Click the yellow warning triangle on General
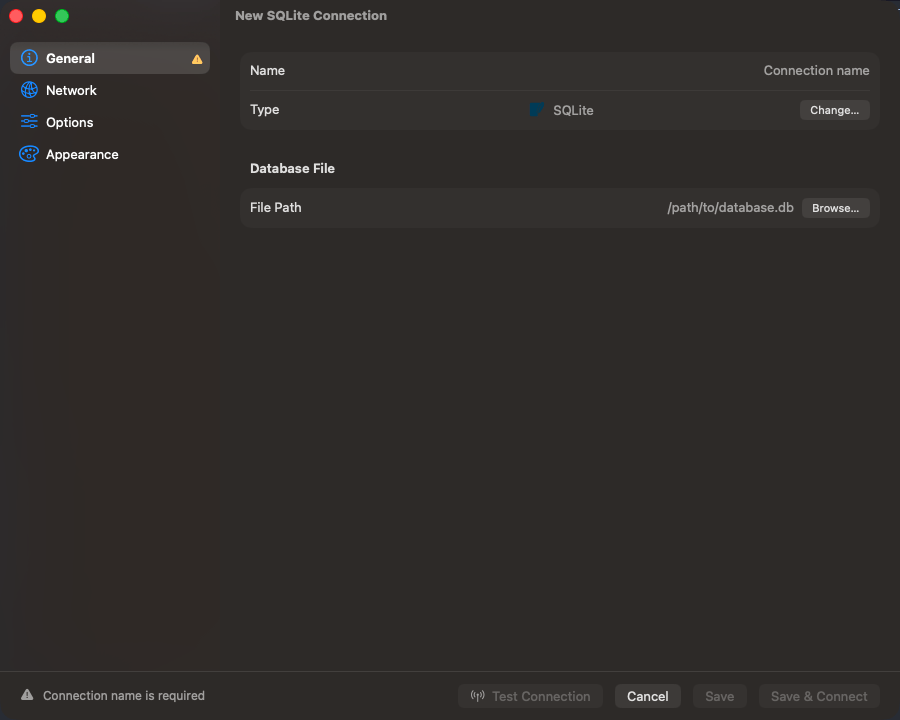The image size is (900, 720). pyautogui.click(x=197, y=59)
